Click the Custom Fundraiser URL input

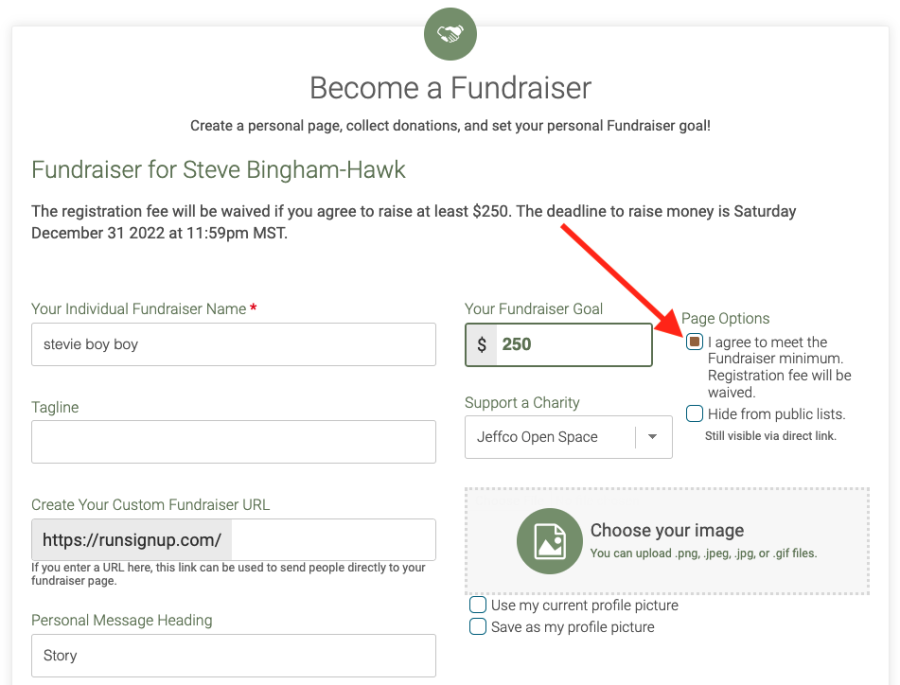pos(332,540)
